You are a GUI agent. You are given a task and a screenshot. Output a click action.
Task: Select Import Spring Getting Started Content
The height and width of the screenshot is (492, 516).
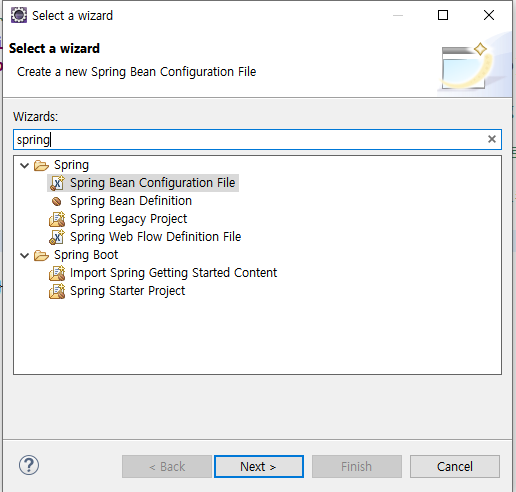(173, 273)
